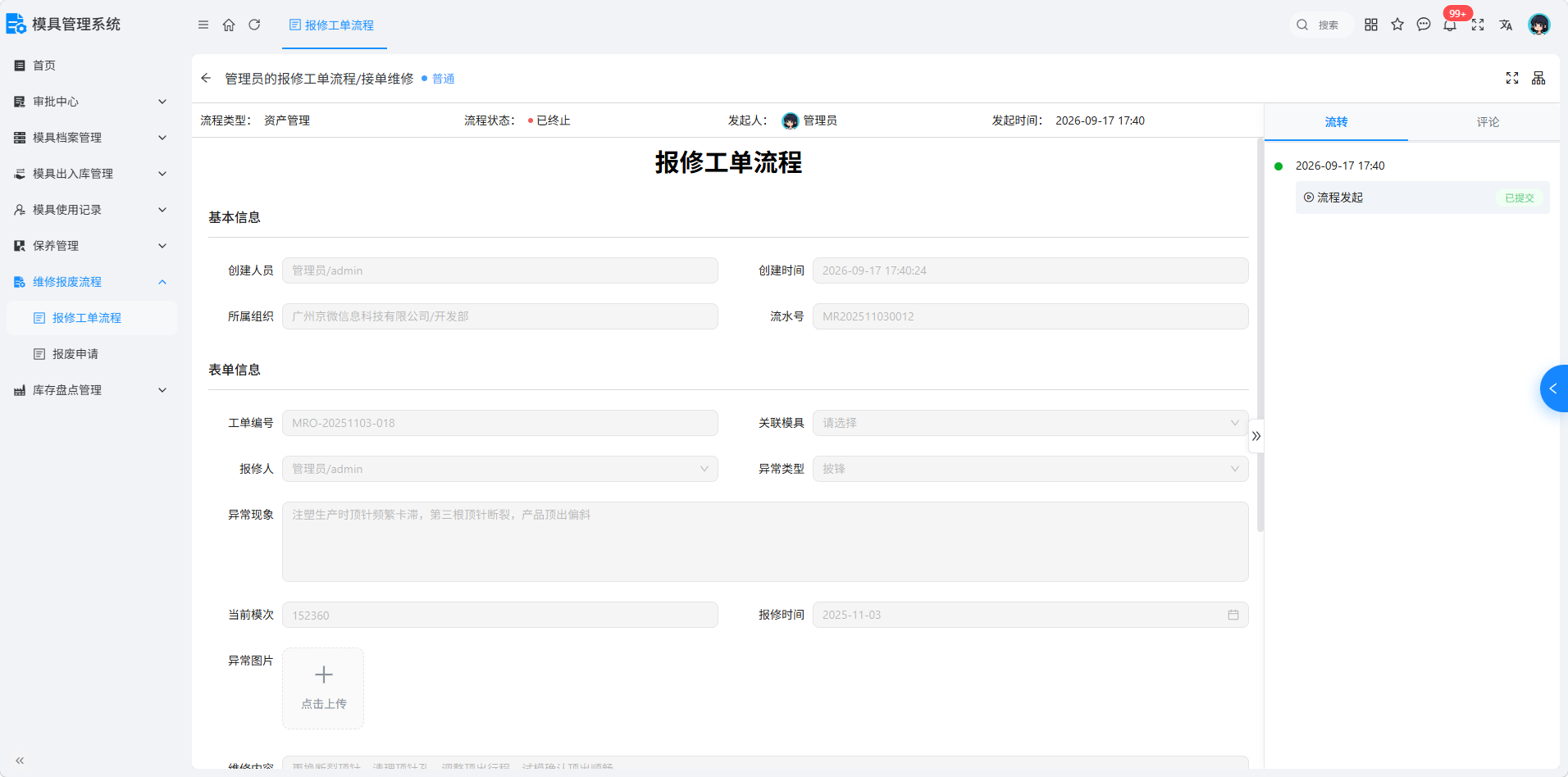Click the 点击上传 image upload box

click(x=323, y=688)
